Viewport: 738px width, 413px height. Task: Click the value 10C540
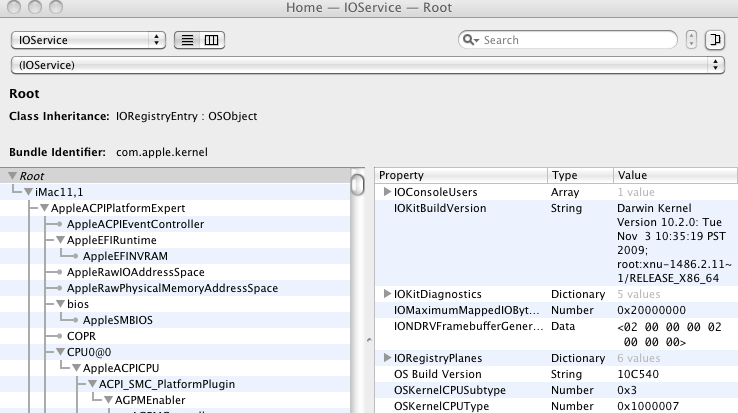[x=638, y=374]
